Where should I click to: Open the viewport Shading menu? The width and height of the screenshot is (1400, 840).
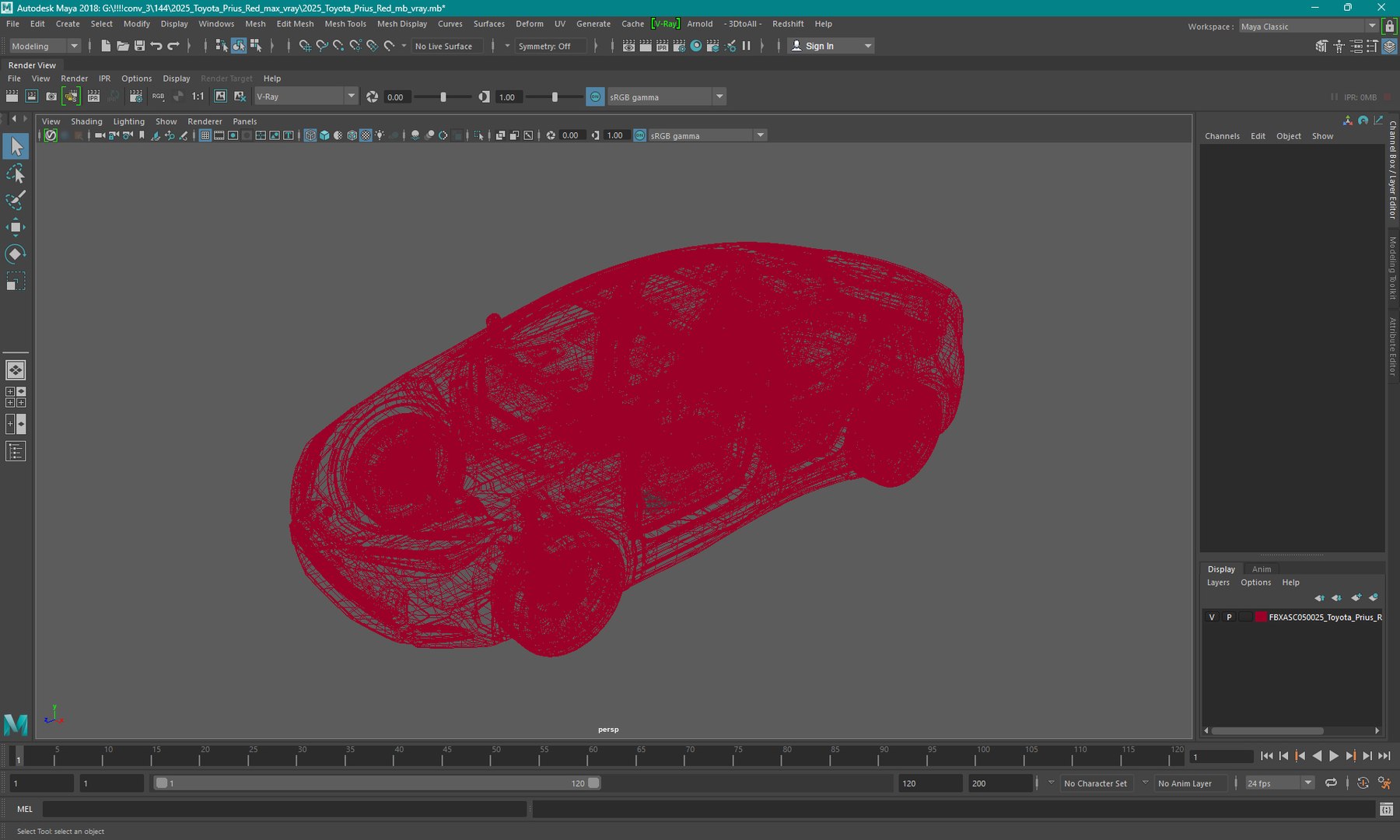pos(86,121)
